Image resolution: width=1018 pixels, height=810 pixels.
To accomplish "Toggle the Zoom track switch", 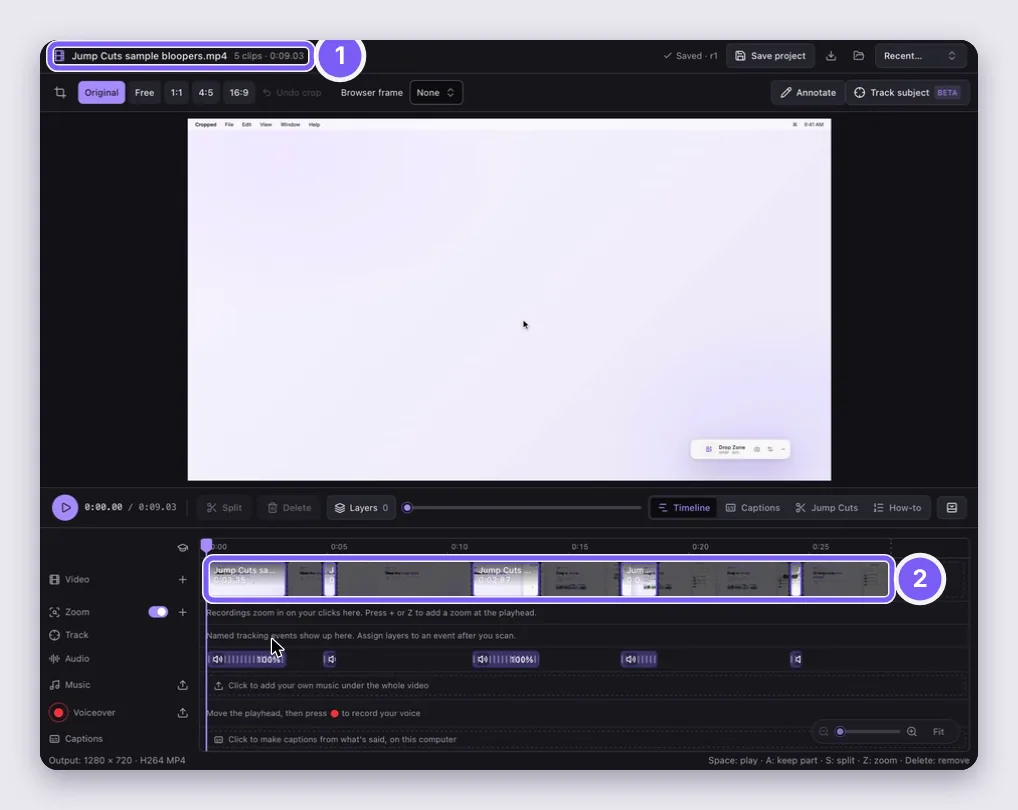I will (x=158, y=612).
